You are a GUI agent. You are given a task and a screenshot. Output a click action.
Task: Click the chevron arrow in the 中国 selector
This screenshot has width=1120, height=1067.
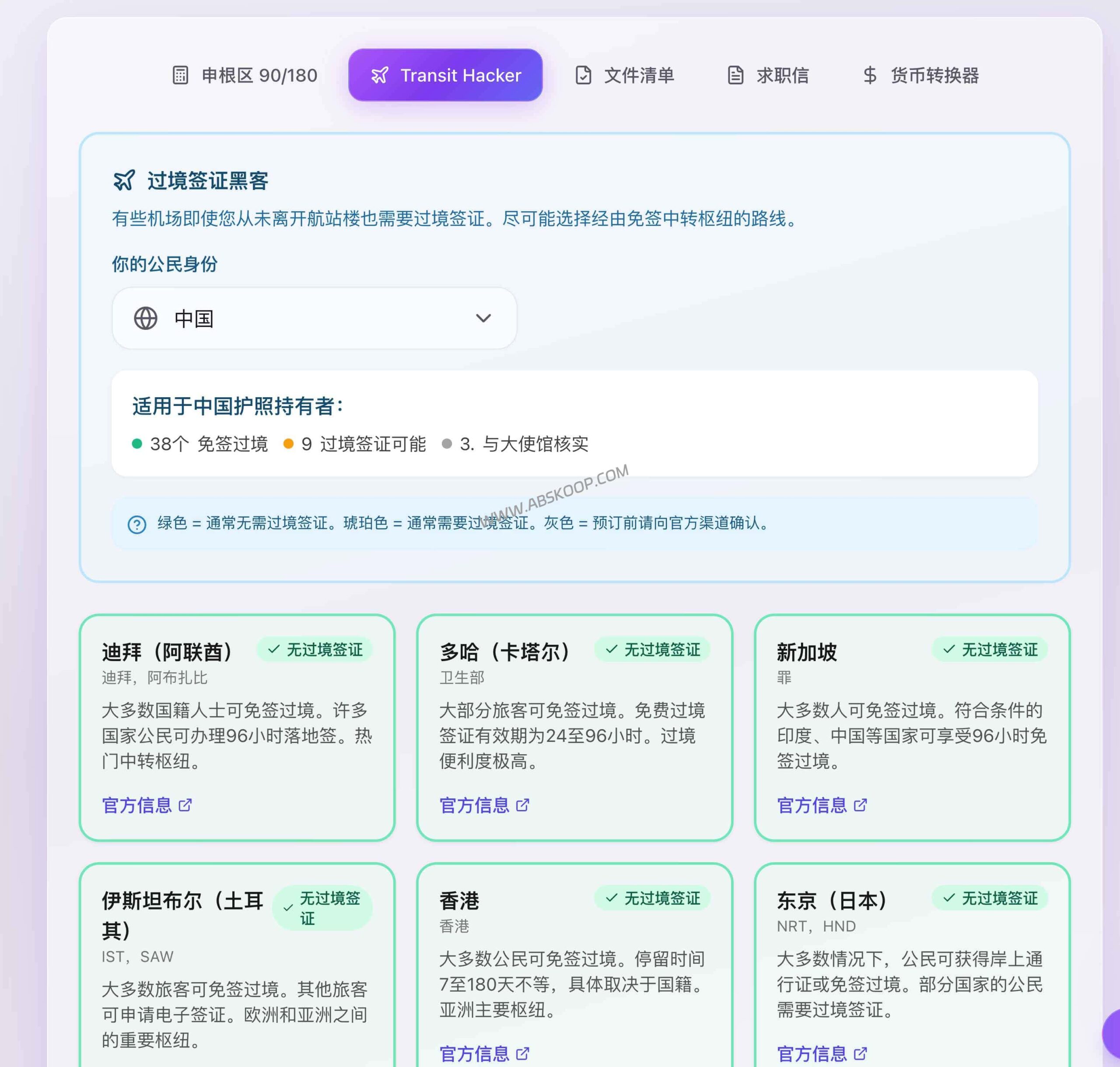pyautogui.click(x=483, y=318)
